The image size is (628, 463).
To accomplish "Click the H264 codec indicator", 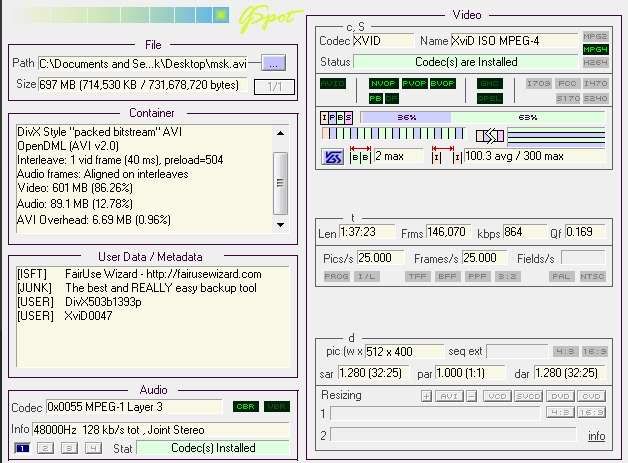I will 596,62.
